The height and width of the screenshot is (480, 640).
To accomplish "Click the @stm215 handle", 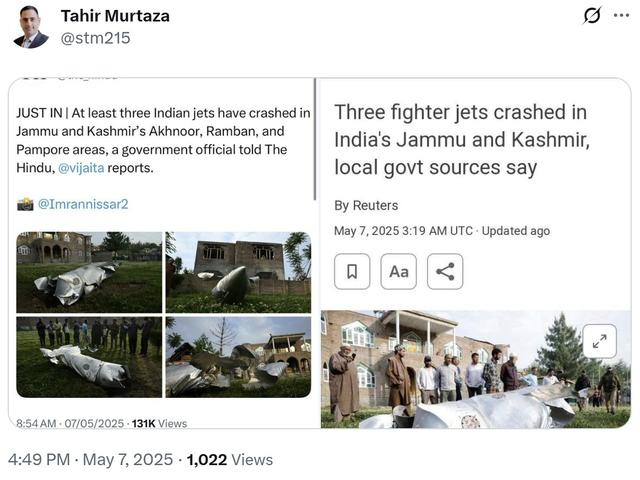I will pos(95,38).
